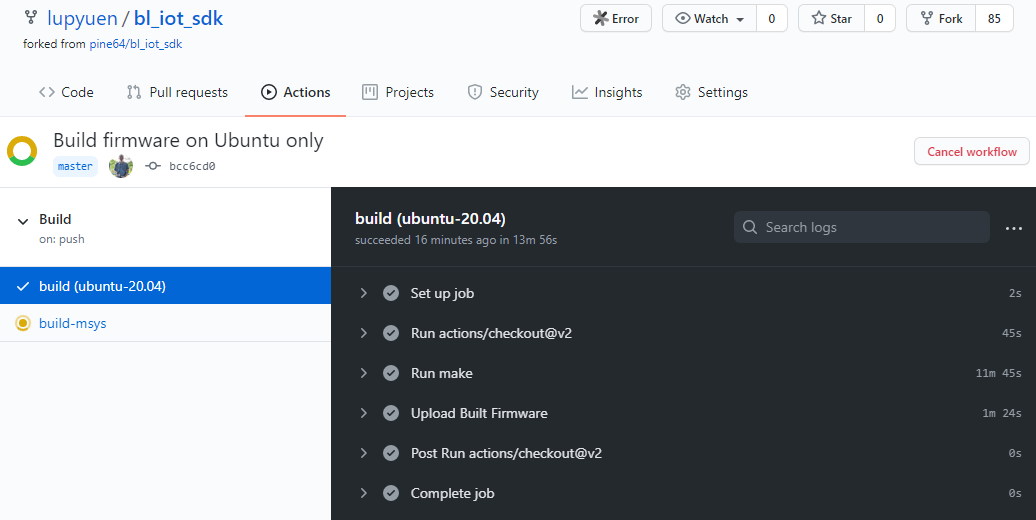Viewport: 1036px width, 520px height.
Task: Star the repository
Action: pos(831,19)
